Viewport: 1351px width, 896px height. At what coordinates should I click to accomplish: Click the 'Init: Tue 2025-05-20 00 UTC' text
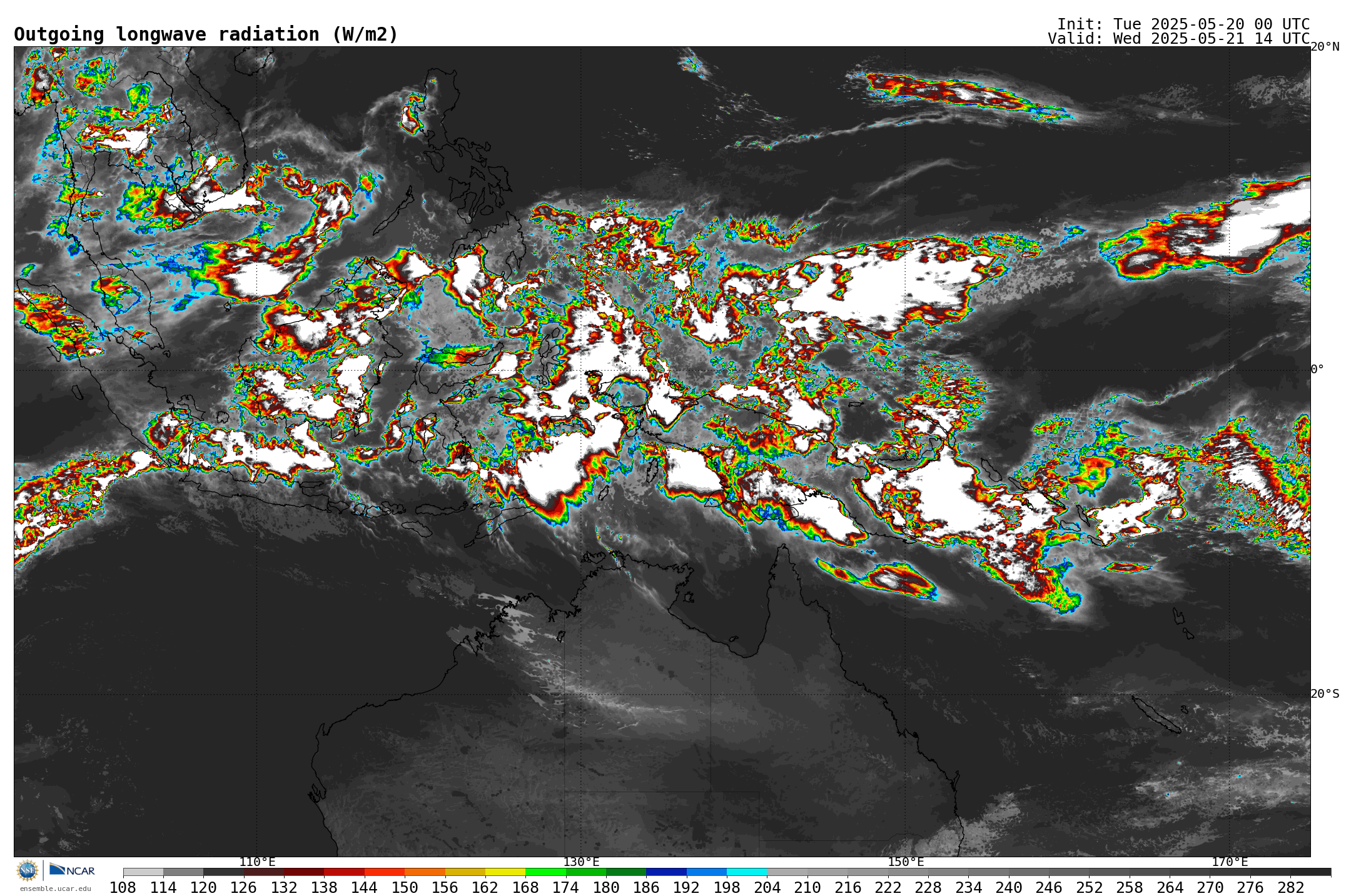tap(1183, 24)
